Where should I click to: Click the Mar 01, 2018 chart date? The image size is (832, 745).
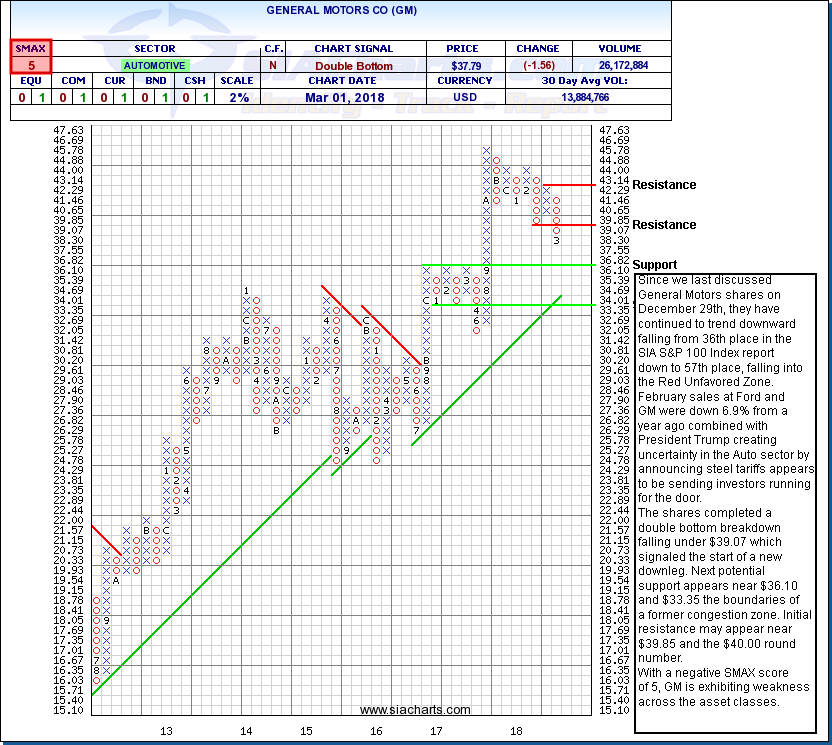point(354,97)
